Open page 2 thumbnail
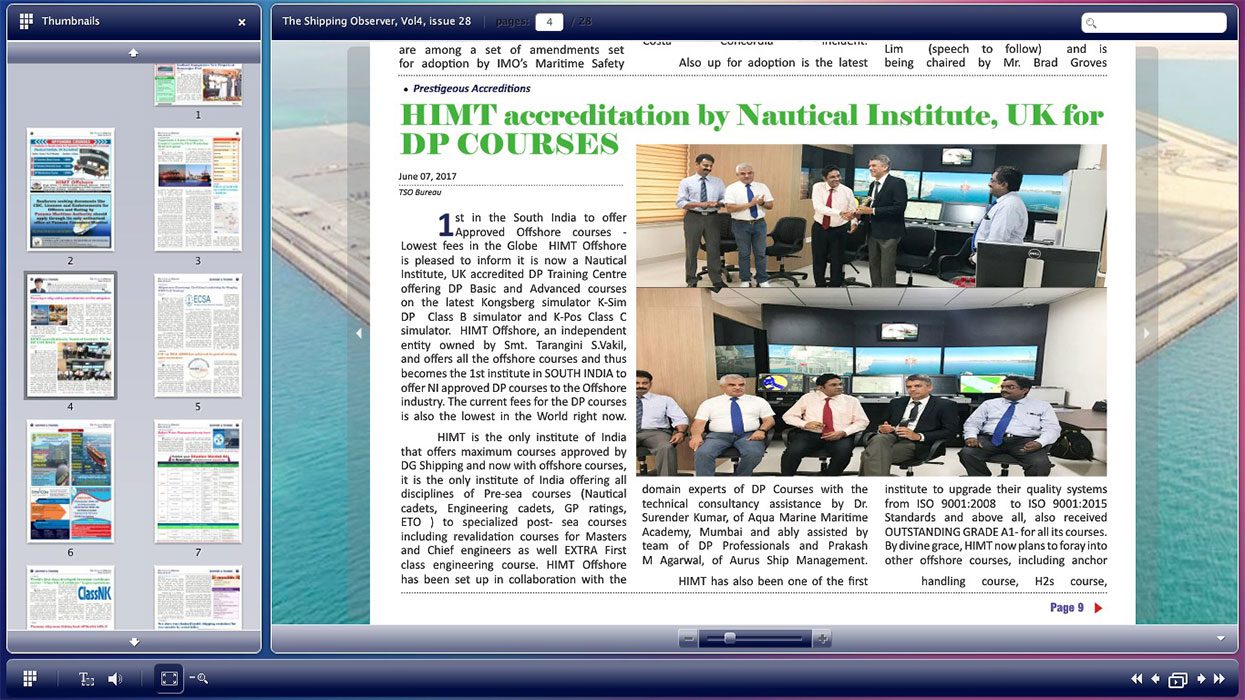1245x700 pixels. click(70, 189)
